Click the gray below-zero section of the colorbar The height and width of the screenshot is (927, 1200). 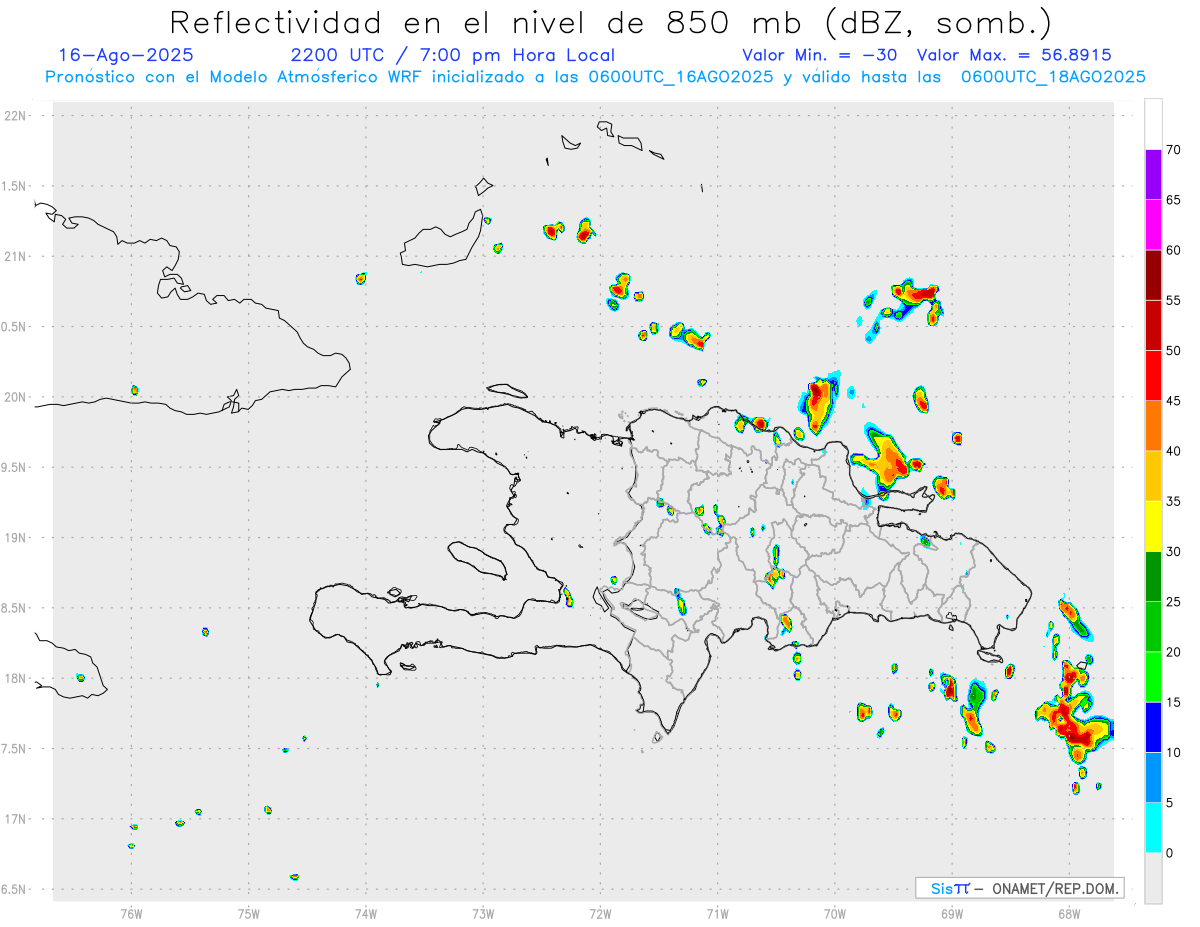click(1153, 878)
